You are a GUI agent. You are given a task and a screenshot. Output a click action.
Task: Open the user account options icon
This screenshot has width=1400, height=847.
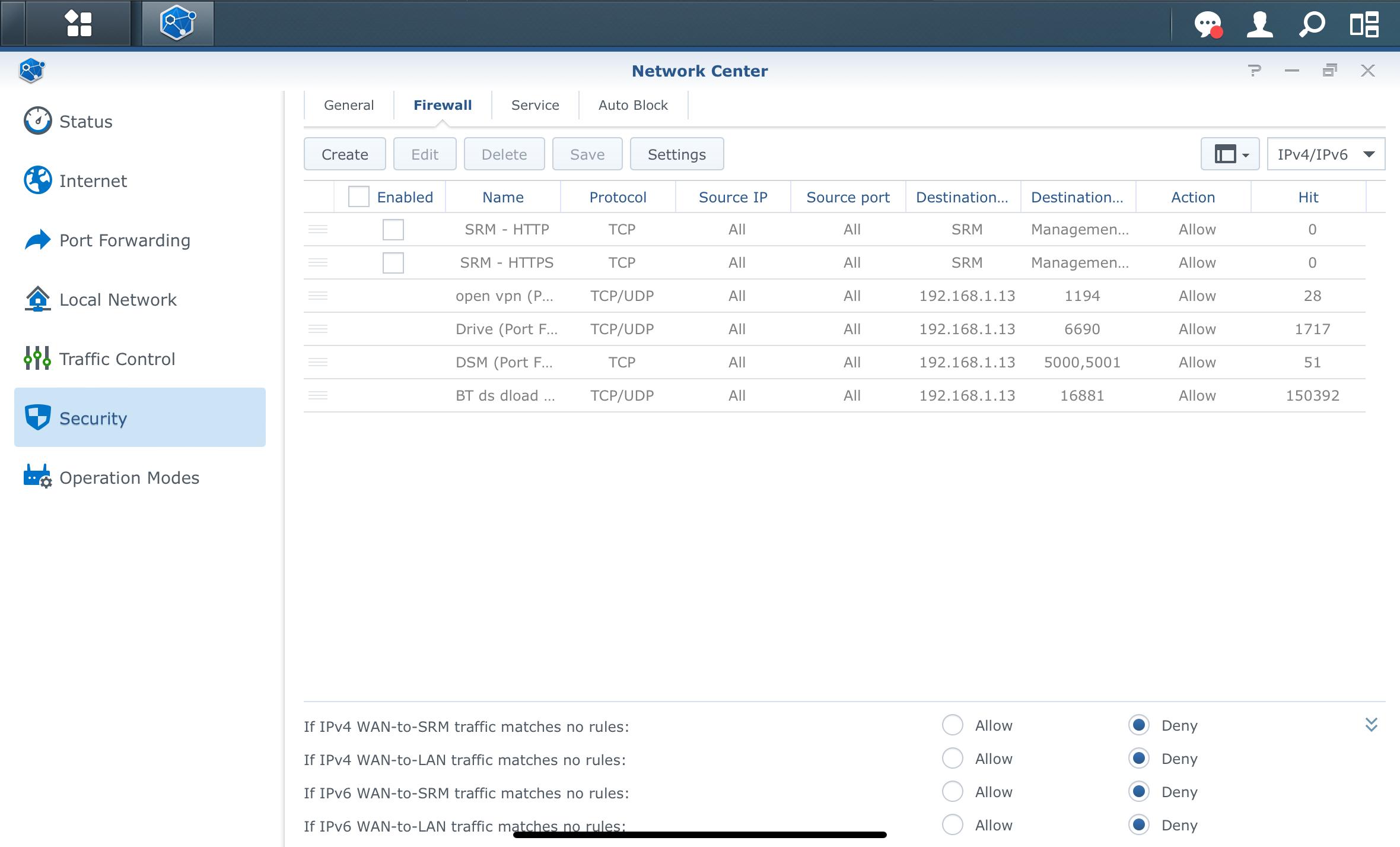1259,25
